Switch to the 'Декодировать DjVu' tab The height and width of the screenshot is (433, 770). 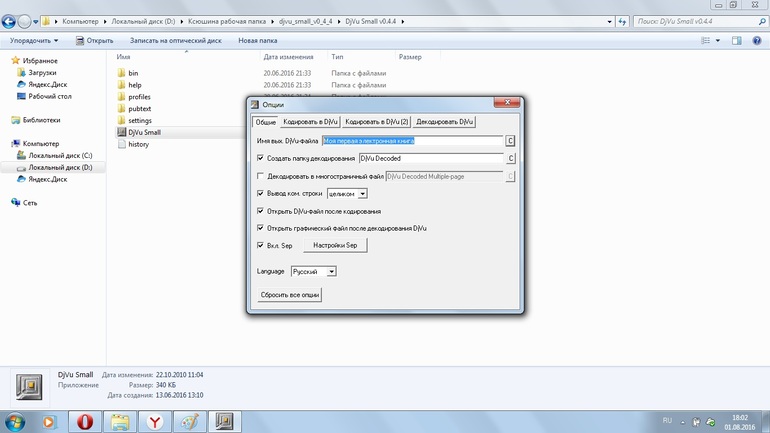pos(445,122)
